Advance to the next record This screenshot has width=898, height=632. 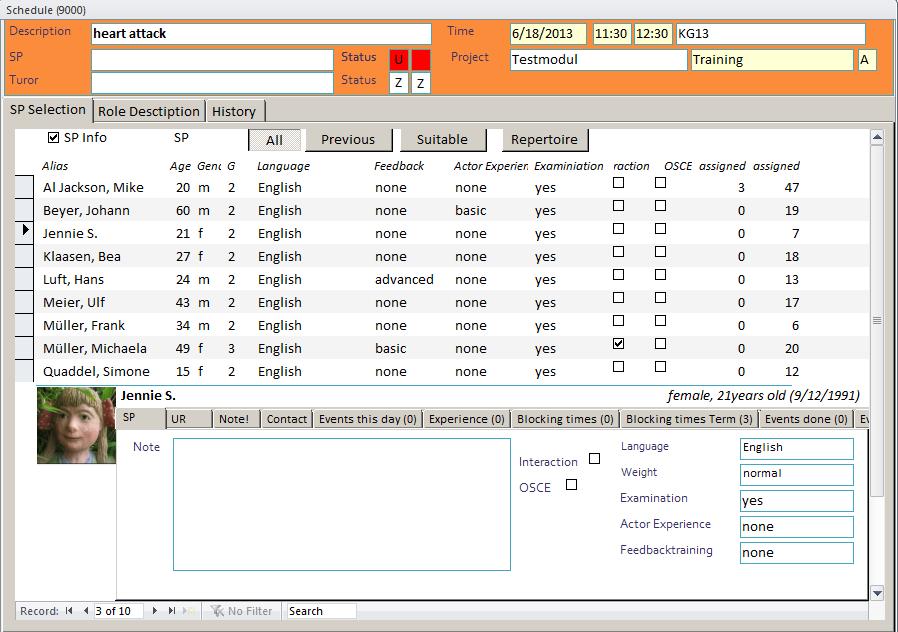(x=154, y=610)
